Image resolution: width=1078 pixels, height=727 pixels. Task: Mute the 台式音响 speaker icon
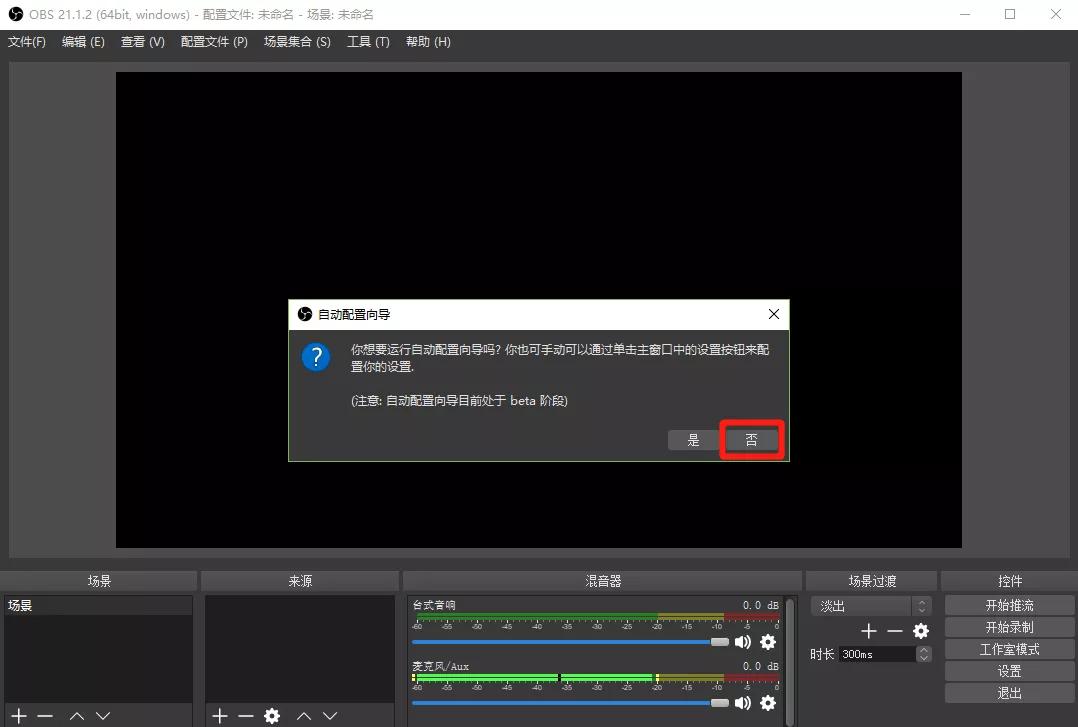pos(742,642)
